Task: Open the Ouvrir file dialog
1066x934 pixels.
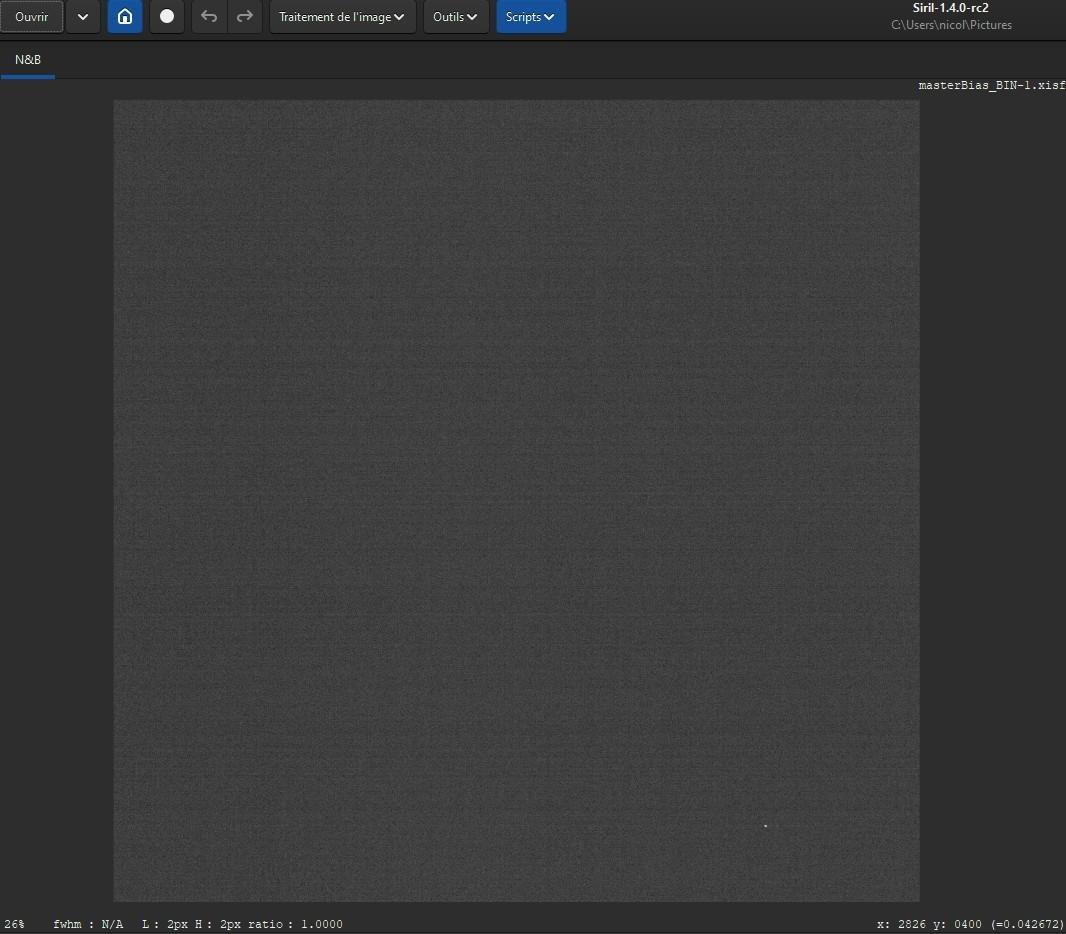Action: (x=31, y=16)
